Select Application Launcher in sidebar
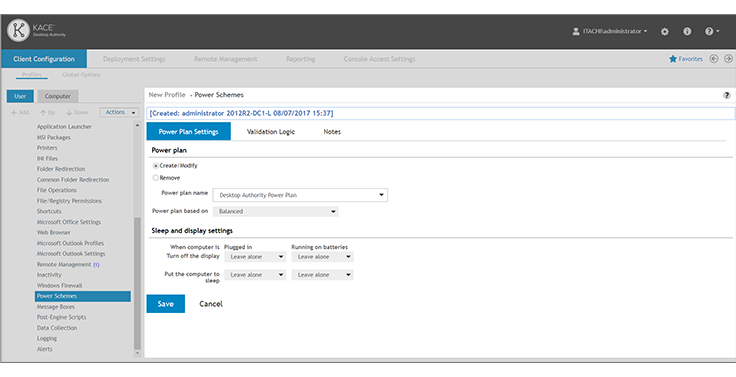The height and width of the screenshot is (377, 736). (64, 127)
